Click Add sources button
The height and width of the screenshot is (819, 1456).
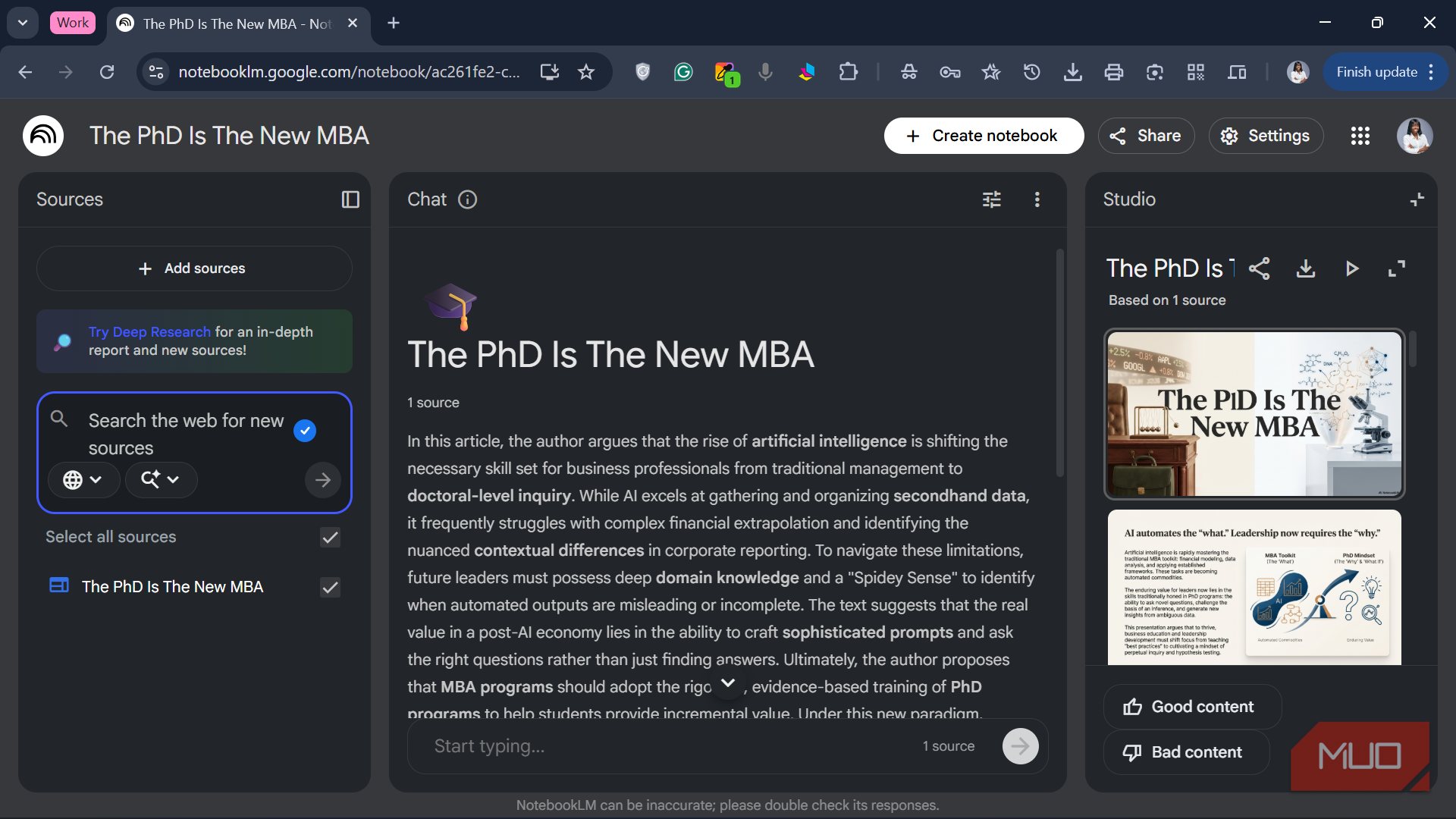[x=194, y=268]
